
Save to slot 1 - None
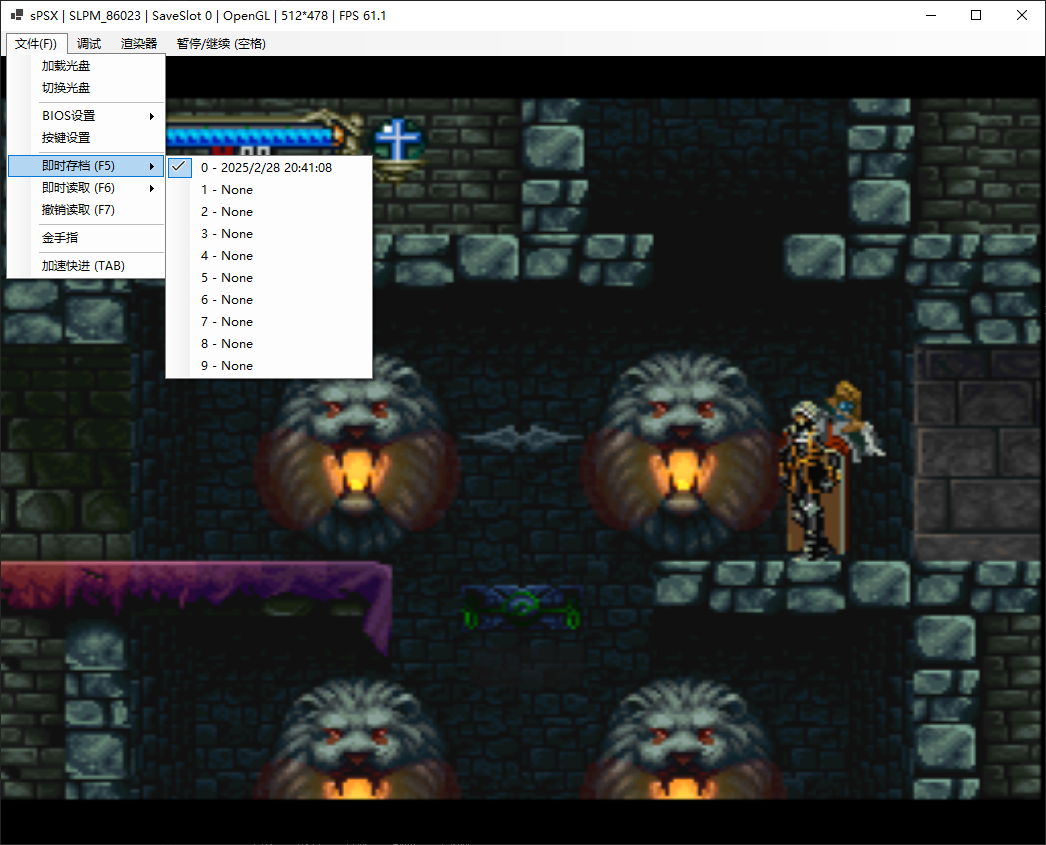(x=269, y=189)
